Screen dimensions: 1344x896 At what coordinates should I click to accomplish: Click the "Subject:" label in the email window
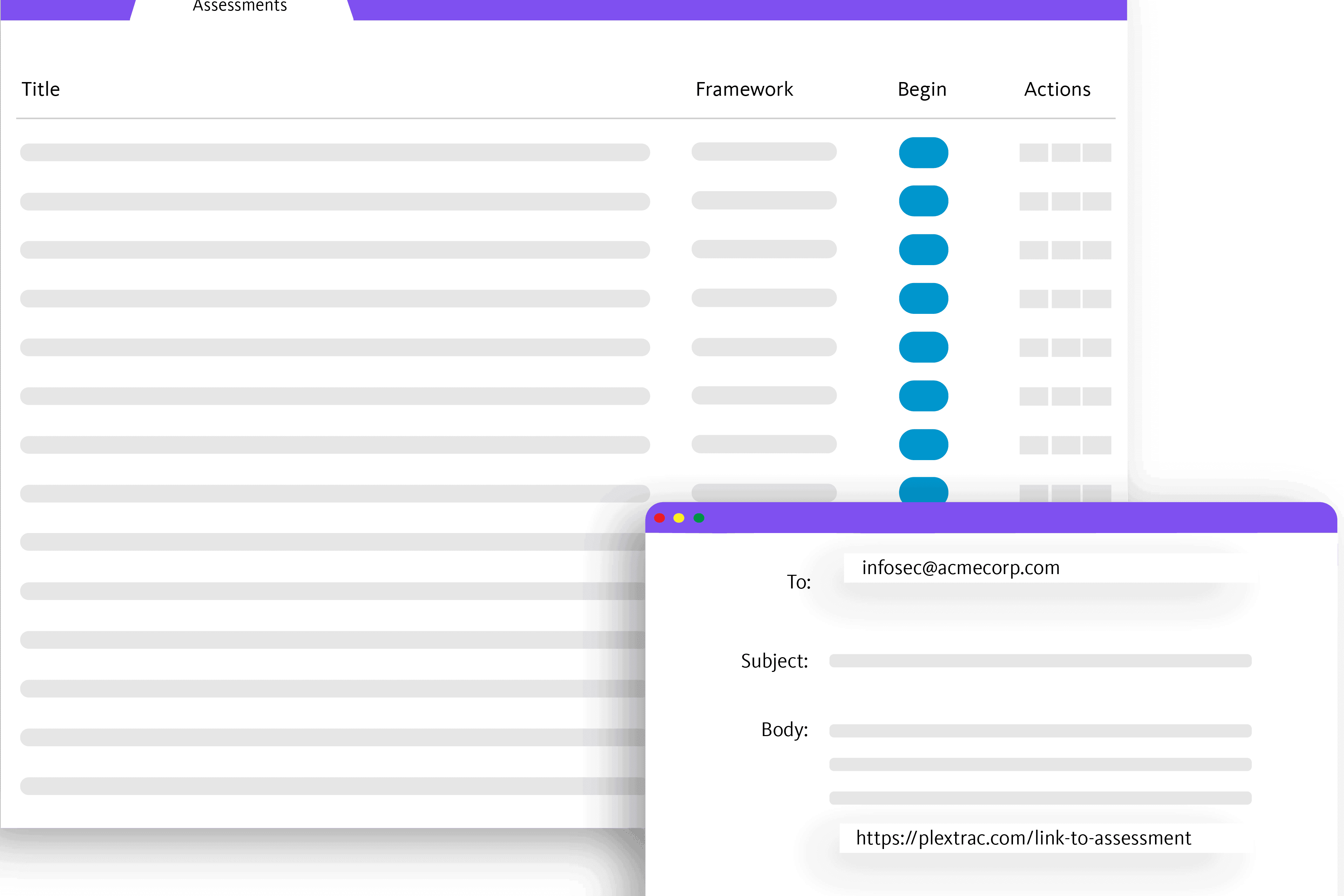click(x=775, y=662)
